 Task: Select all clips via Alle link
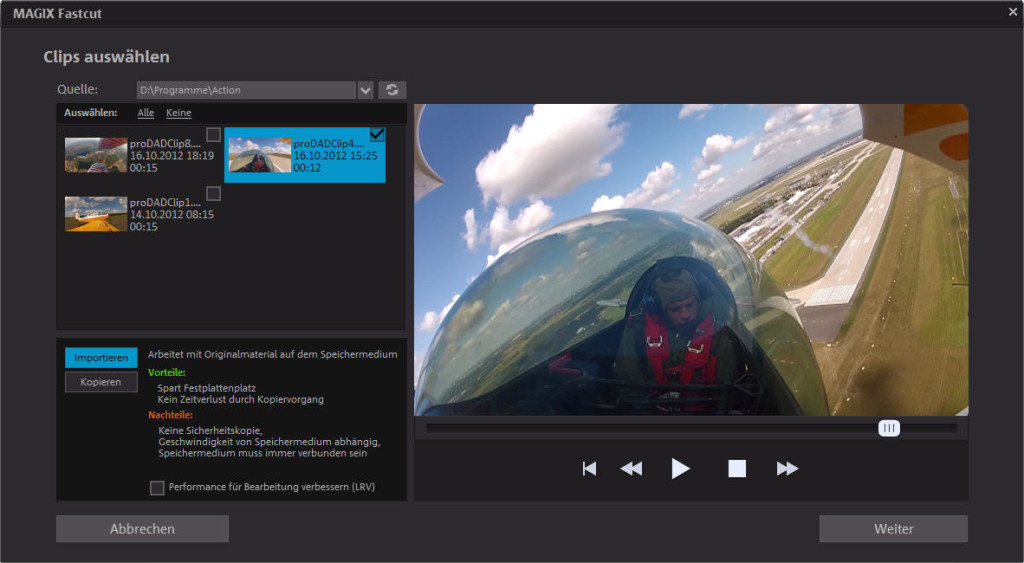pyautogui.click(x=146, y=113)
